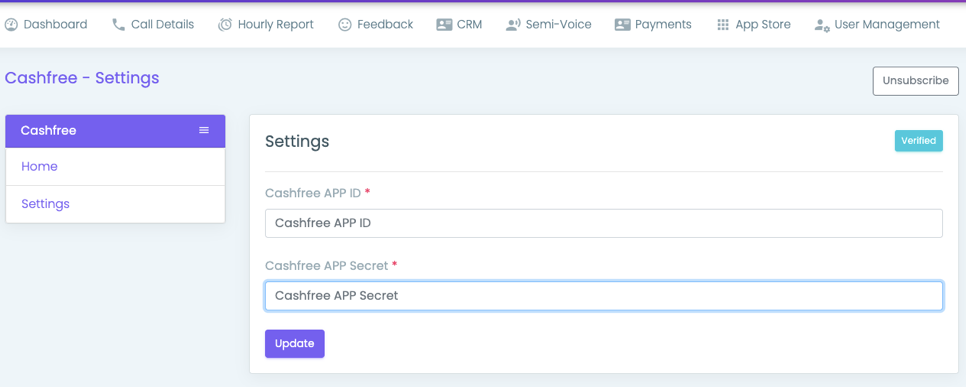The image size is (966, 387).
Task: Open User Management
Action: pos(877,25)
